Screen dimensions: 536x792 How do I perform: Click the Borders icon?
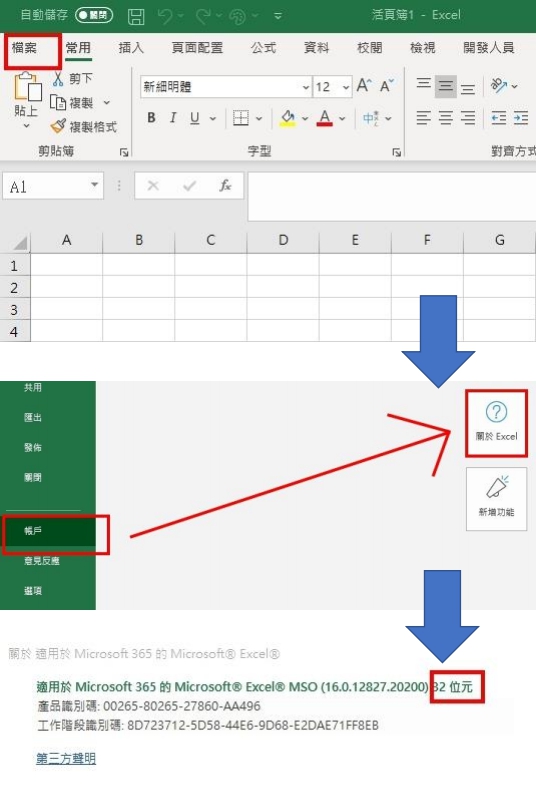(x=241, y=118)
